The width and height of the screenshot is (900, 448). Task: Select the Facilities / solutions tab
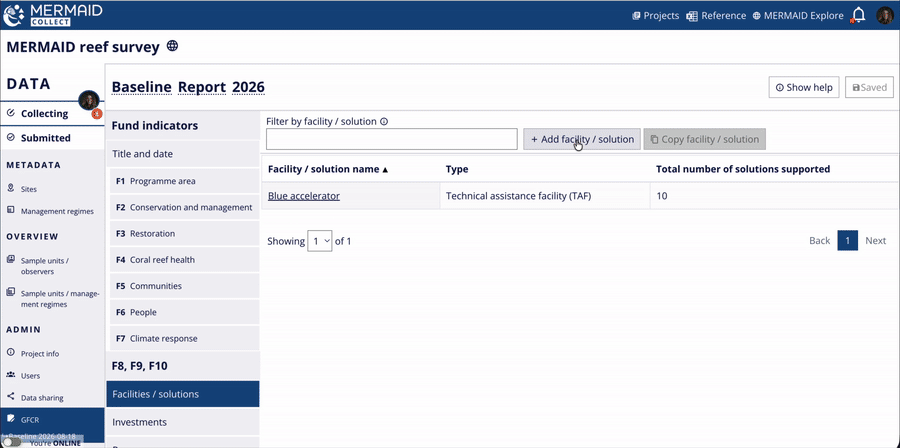click(183, 394)
